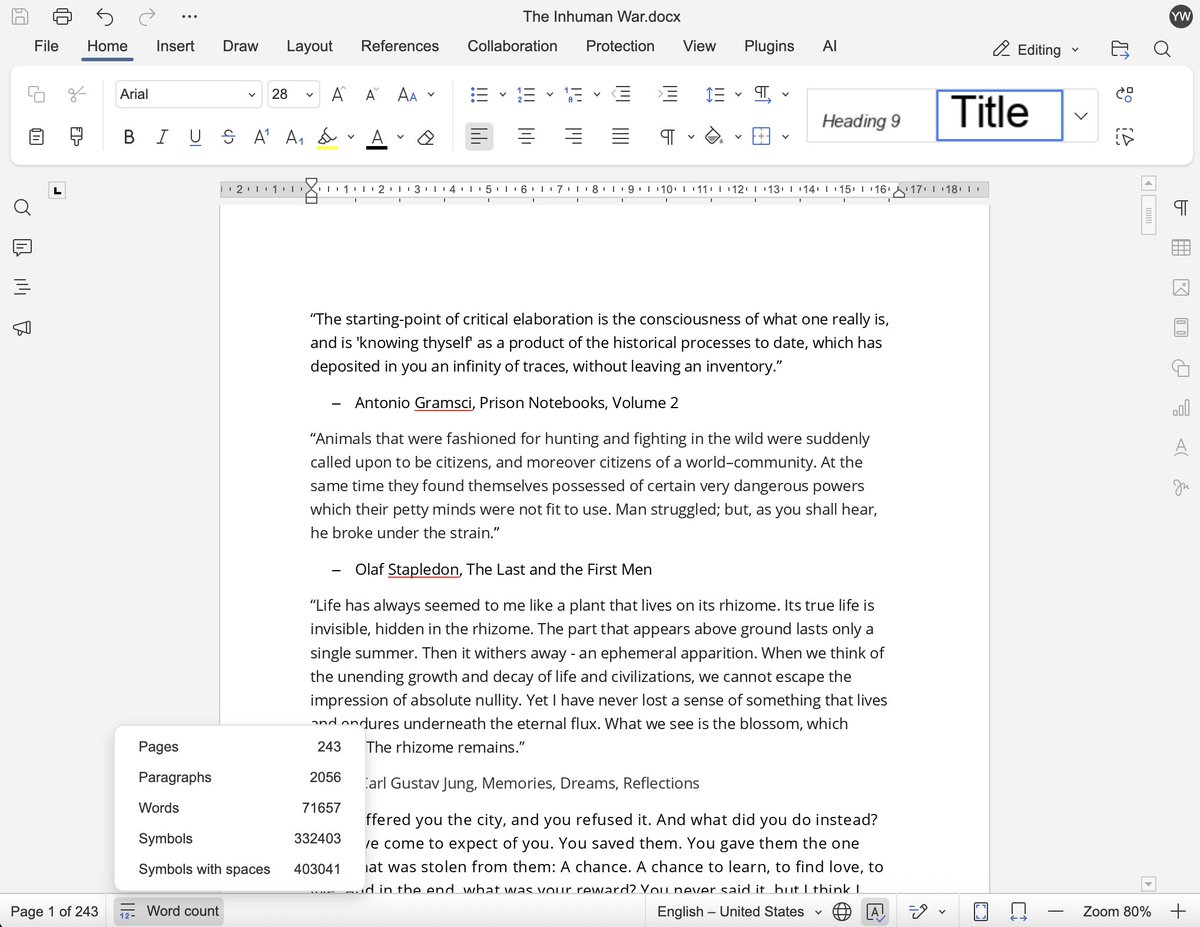Toggle spell checking in status bar
This screenshot has height=927, width=1200.
[x=875, y=911]
